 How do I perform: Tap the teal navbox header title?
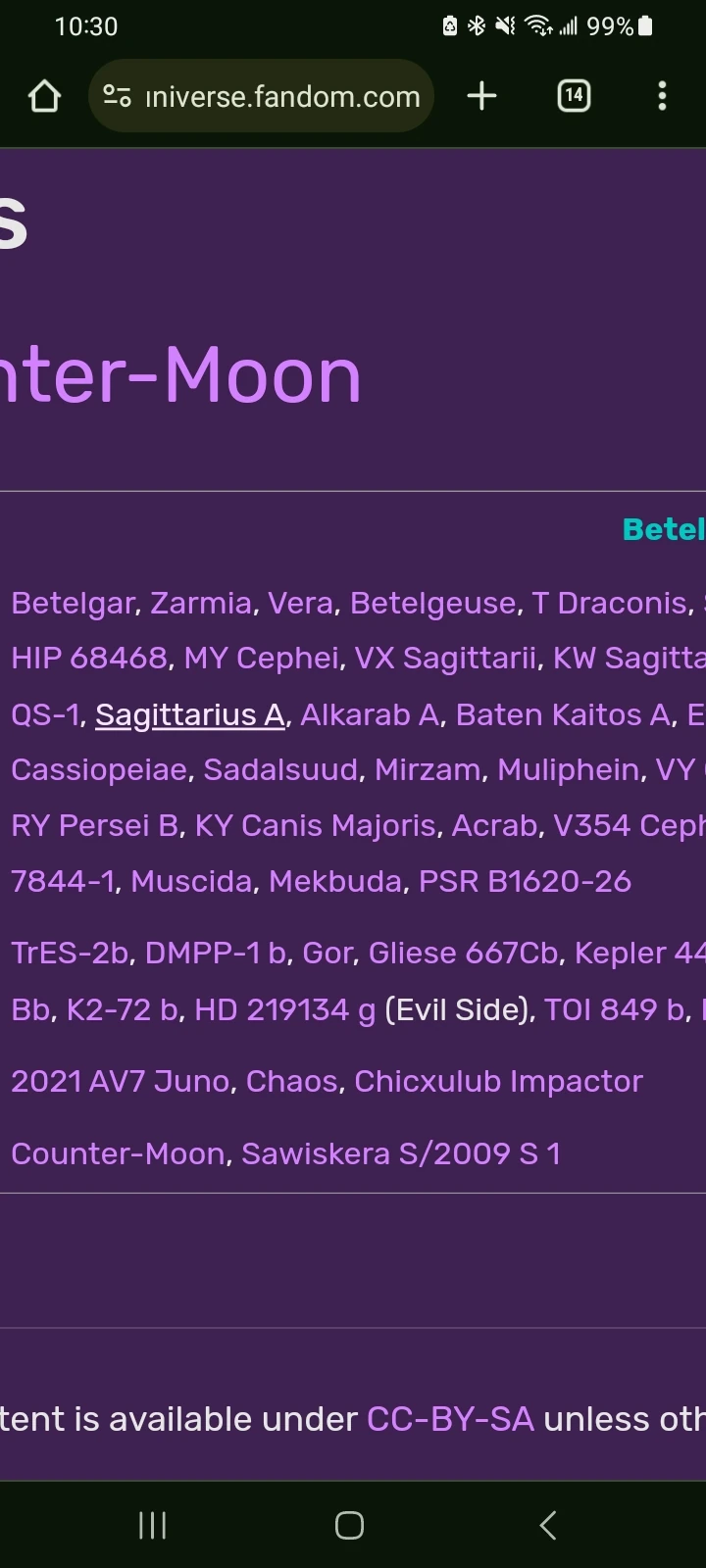click(x=663, y=529)
